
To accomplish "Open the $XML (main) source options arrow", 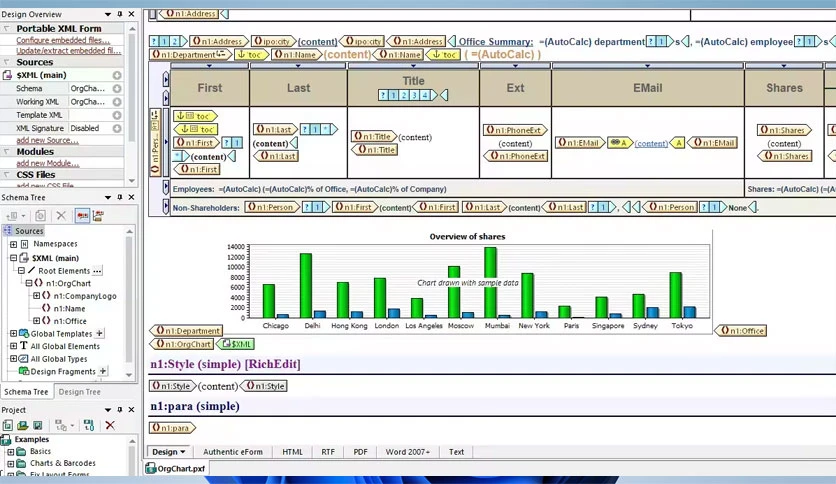I will (117, 75).
